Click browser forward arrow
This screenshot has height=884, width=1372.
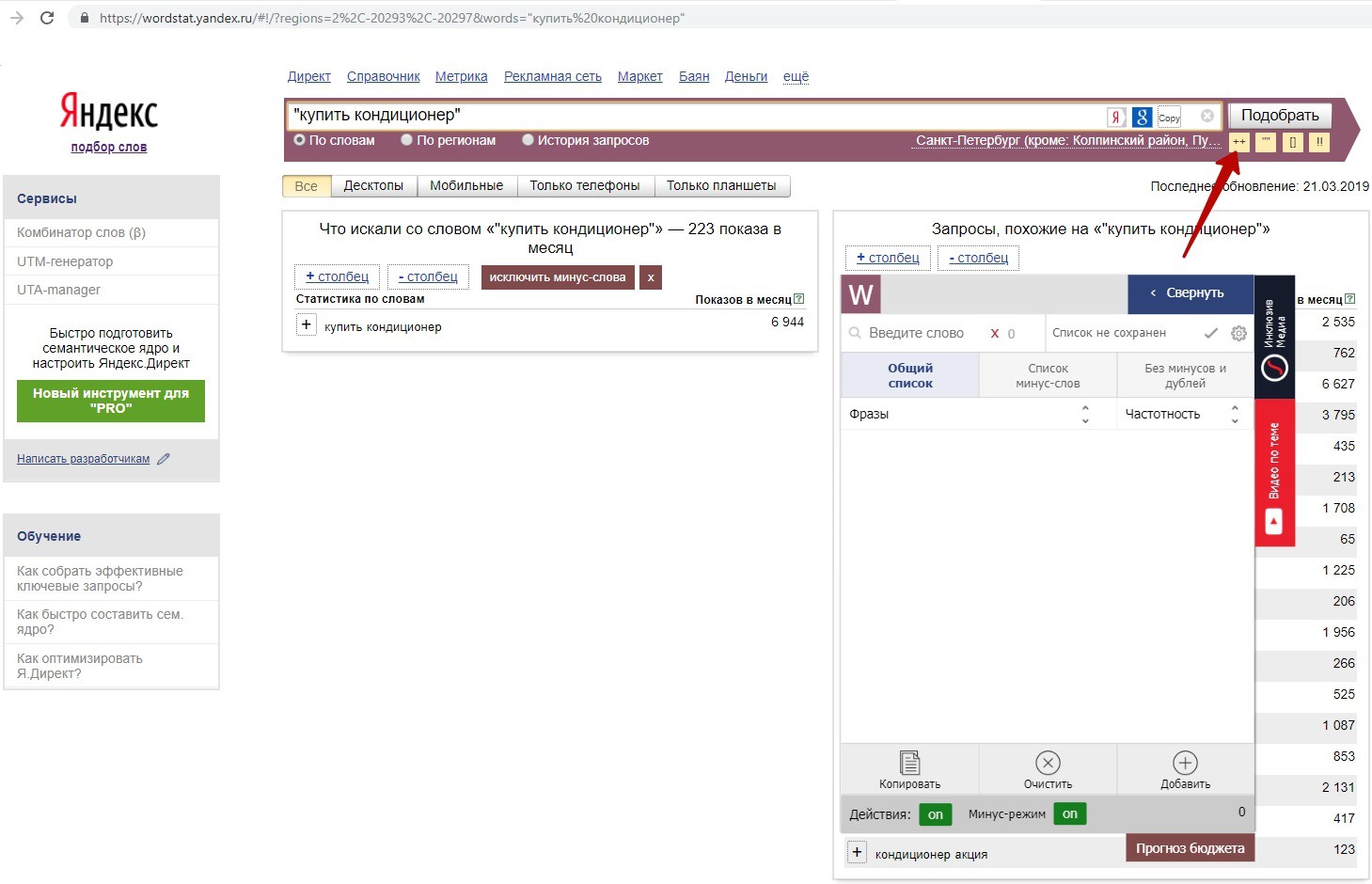16,18
